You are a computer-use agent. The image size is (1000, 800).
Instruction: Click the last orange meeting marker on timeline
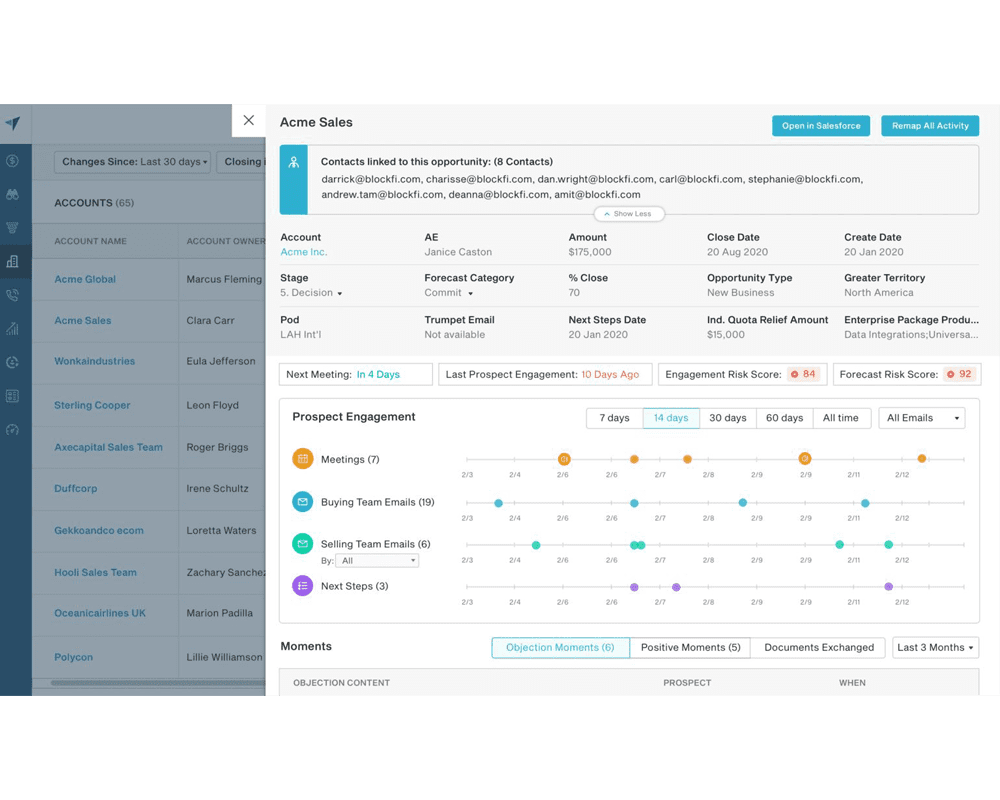[x=922, y=459]
